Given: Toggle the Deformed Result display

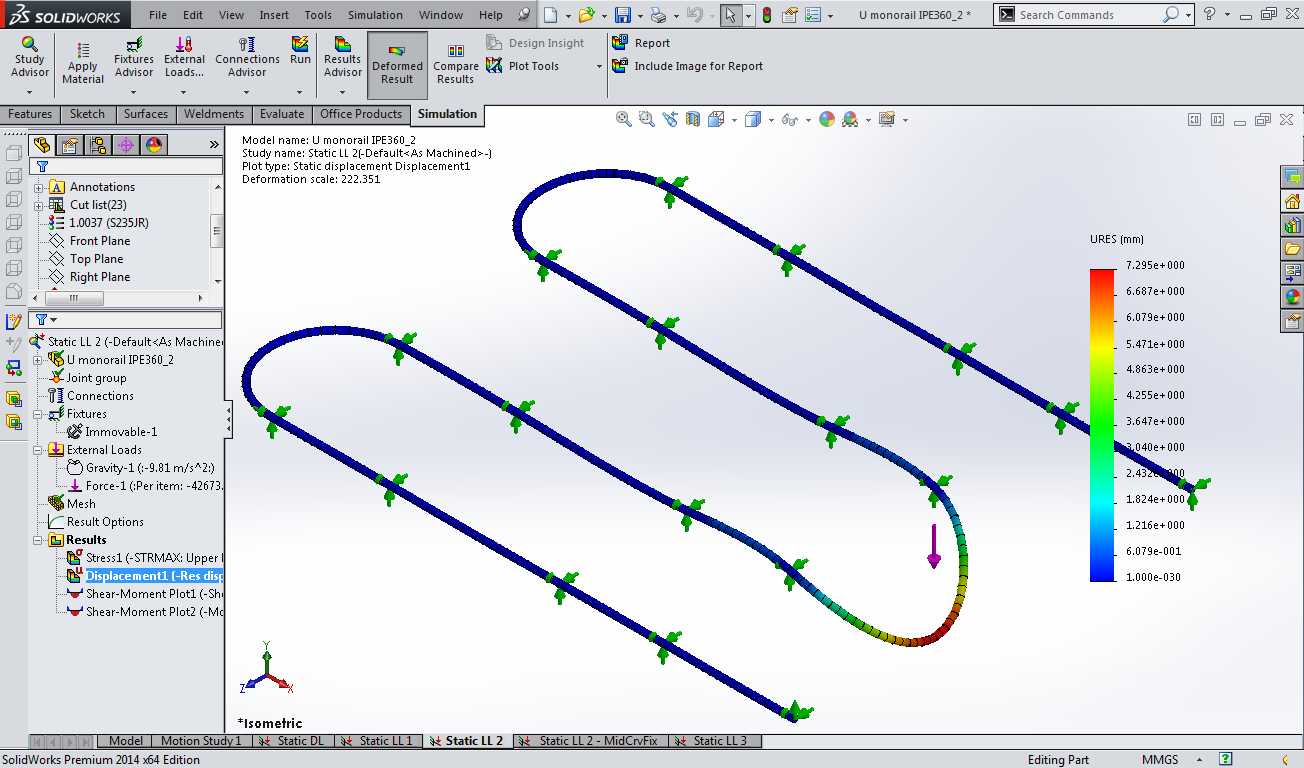Looking at the screenshot, I should click(397, 65).
